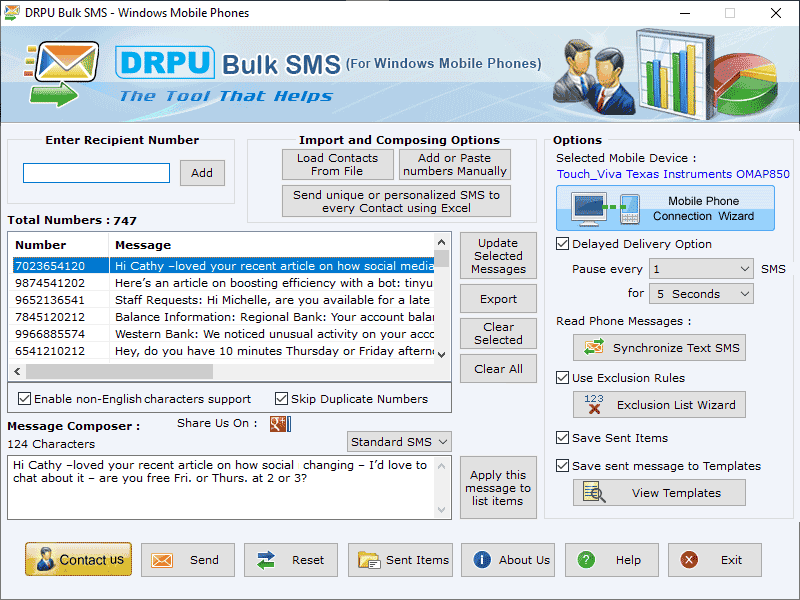Launch the Exclusion List Wizard
The image size is (800, 600).
point(659,404)
